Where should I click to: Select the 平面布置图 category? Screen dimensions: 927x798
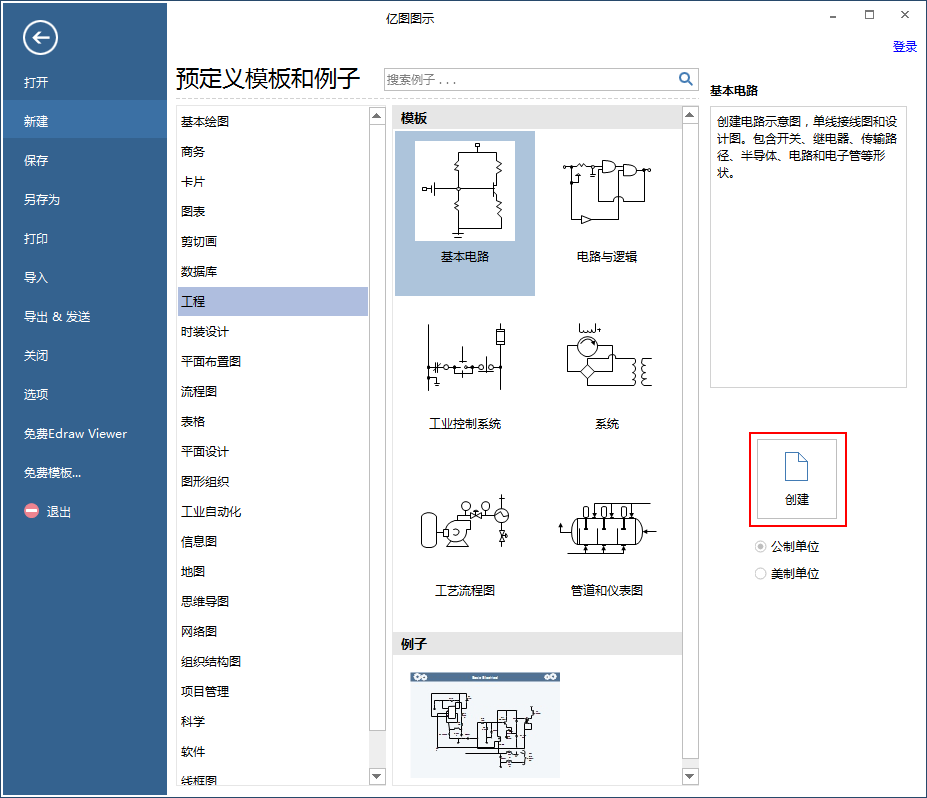(x=273, y=361)
